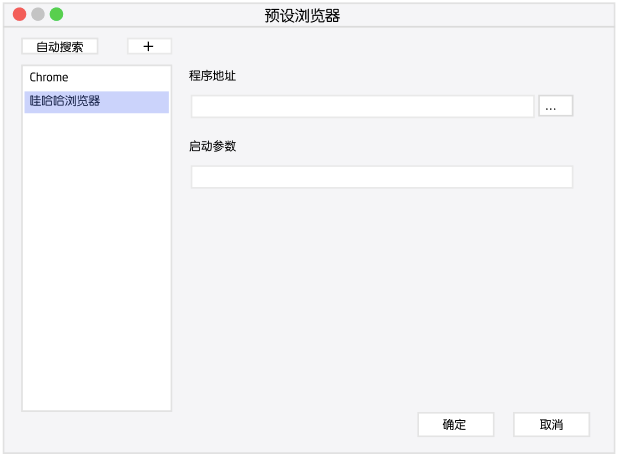Minimize the dialog using the gray button
Viewport: 619px width, 457px height.
pyautogui.click(x=38, y=14)
